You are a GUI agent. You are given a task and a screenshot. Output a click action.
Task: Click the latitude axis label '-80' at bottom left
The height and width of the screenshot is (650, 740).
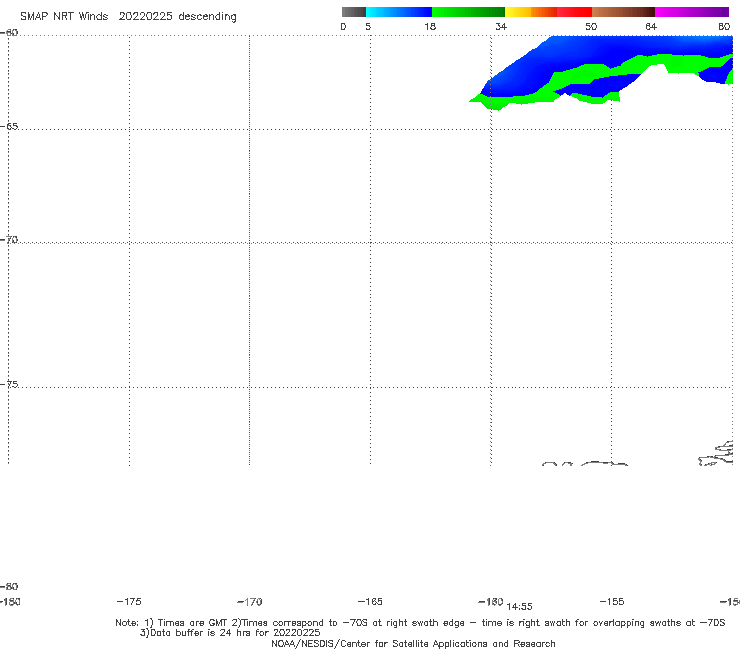(9, 586)
